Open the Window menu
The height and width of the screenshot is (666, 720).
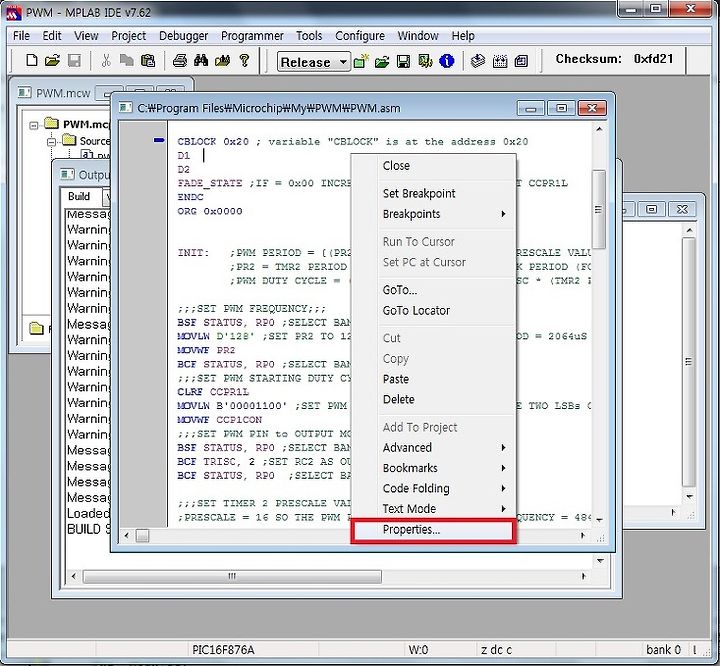coord(418,36)
